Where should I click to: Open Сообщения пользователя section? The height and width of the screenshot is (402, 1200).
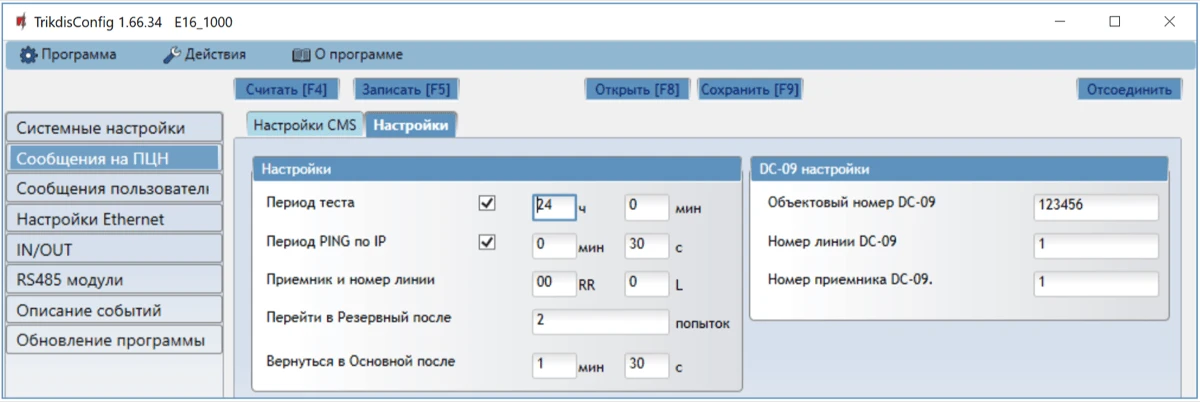pyautogui.click(x=112, y=188)
